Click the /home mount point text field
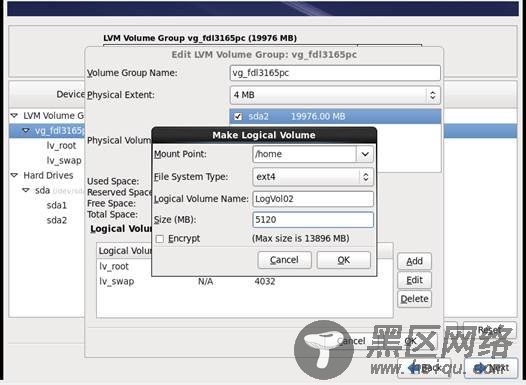The height and width of the screenshot is (385, 526). pyautogui.click(x=304, y=154)
